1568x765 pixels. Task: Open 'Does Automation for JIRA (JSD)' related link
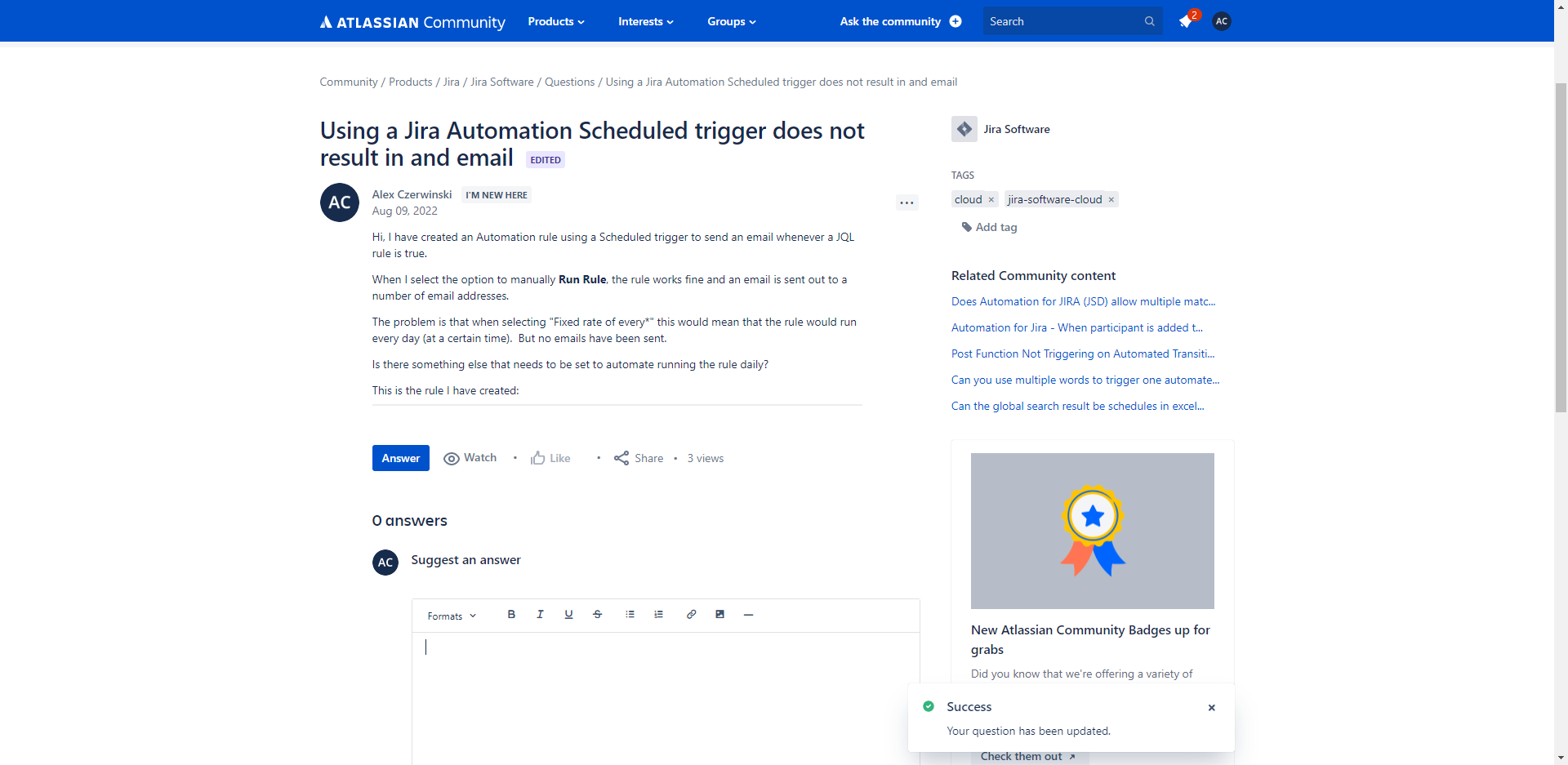1084,302
